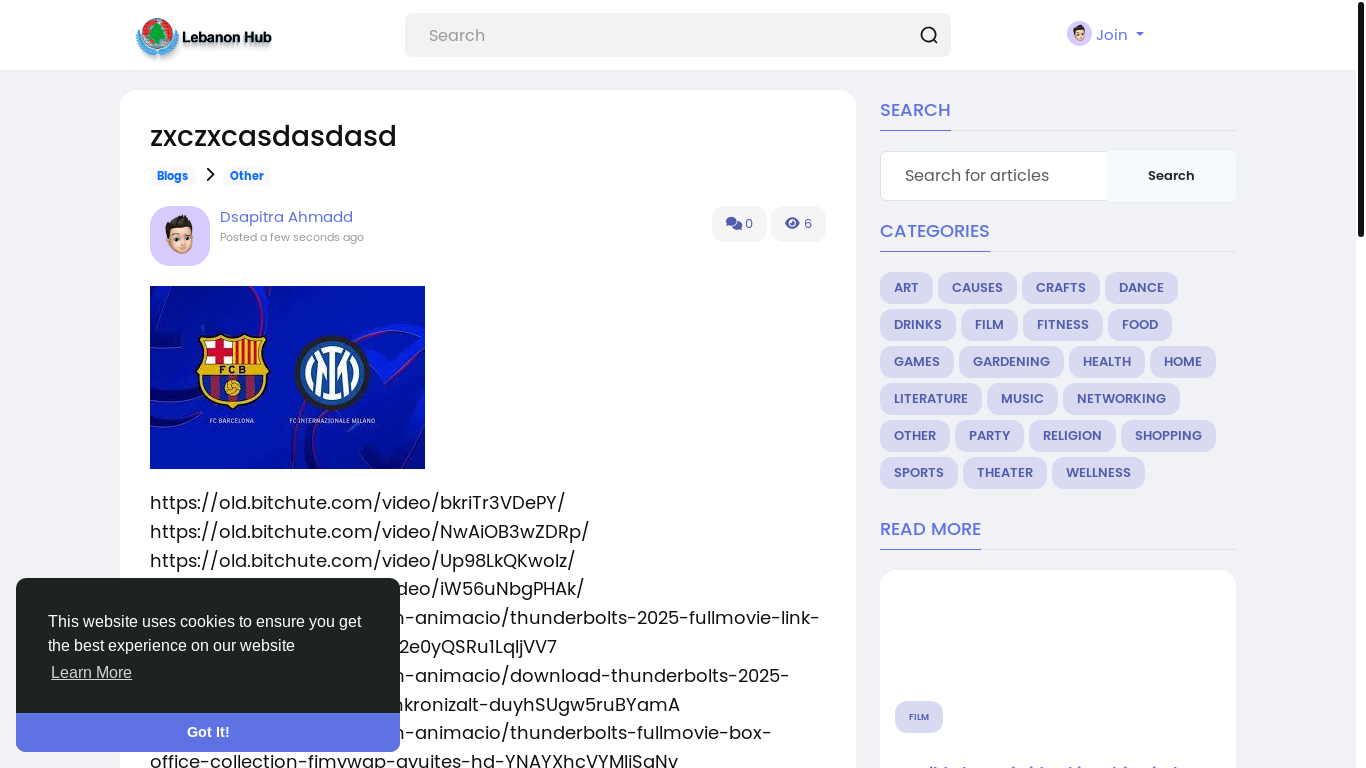Choose the FITNESS category tag
This screenshot has height=768, width=1366.
(1062, 325)
